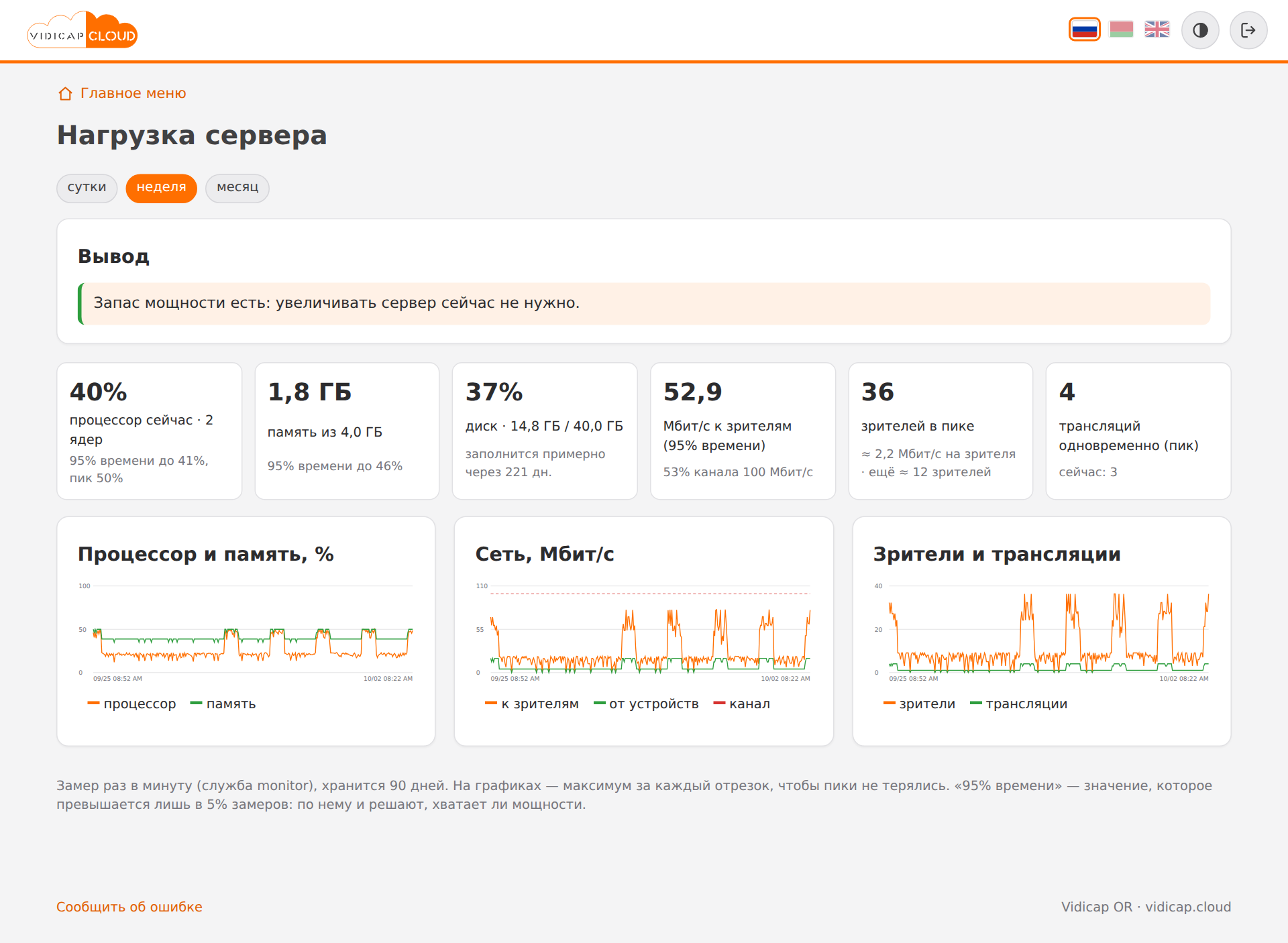Click the 37% disk usage value
This screenshot has height=943, width=1288.
tap(494, 392)
